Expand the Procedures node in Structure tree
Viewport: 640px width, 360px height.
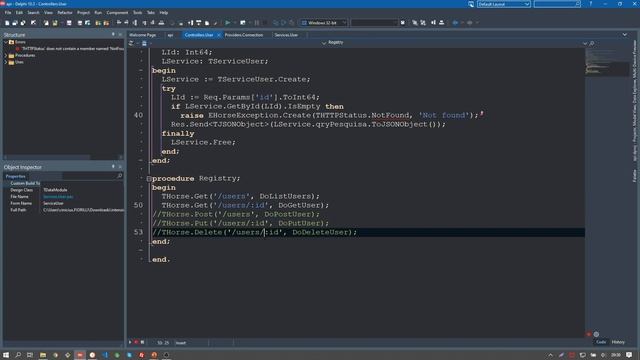6,56
